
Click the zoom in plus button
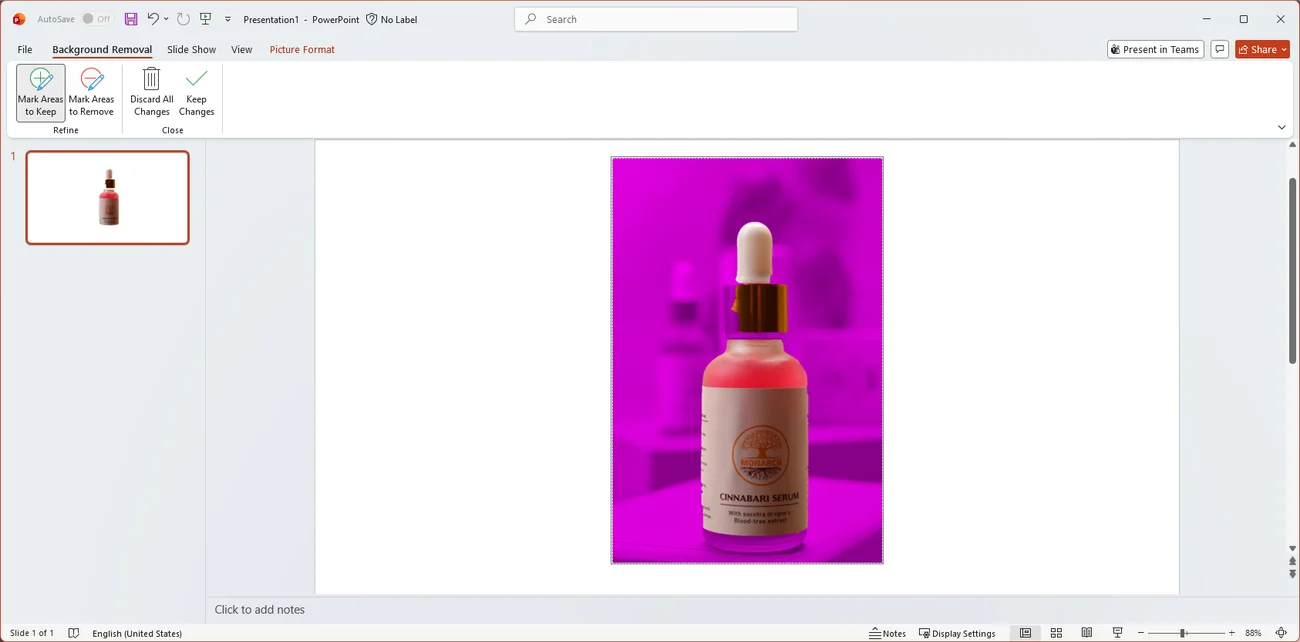click(1231, 633)
